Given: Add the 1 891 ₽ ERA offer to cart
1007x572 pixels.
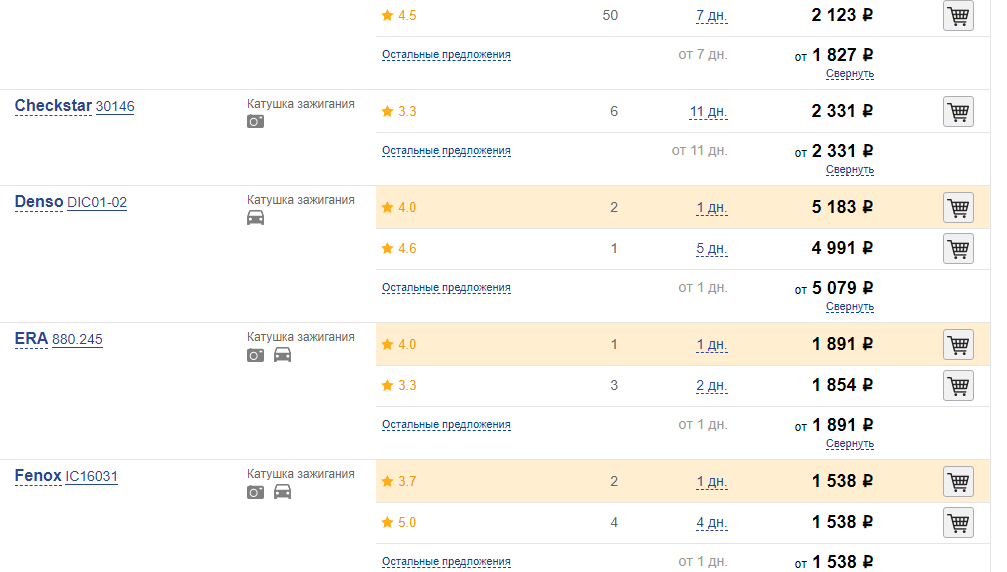Looking at the screenshot, I should coord(958,345).
